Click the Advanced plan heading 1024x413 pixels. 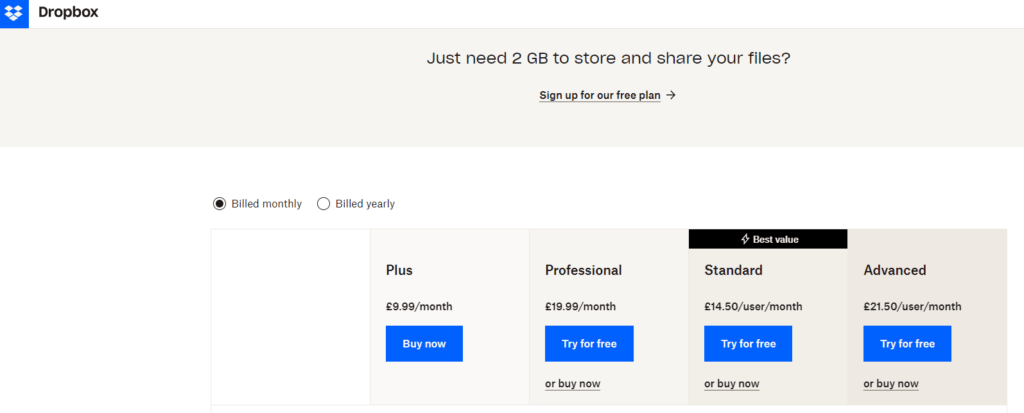[x=895, y=270]
